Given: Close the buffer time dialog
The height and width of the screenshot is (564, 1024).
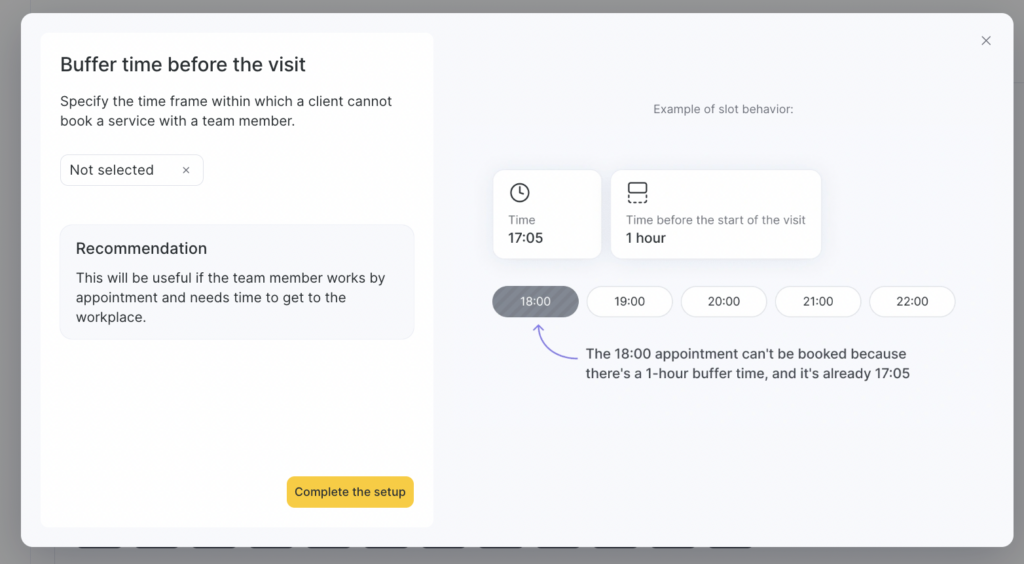Looking at the screenshot, I should point(986,41).
